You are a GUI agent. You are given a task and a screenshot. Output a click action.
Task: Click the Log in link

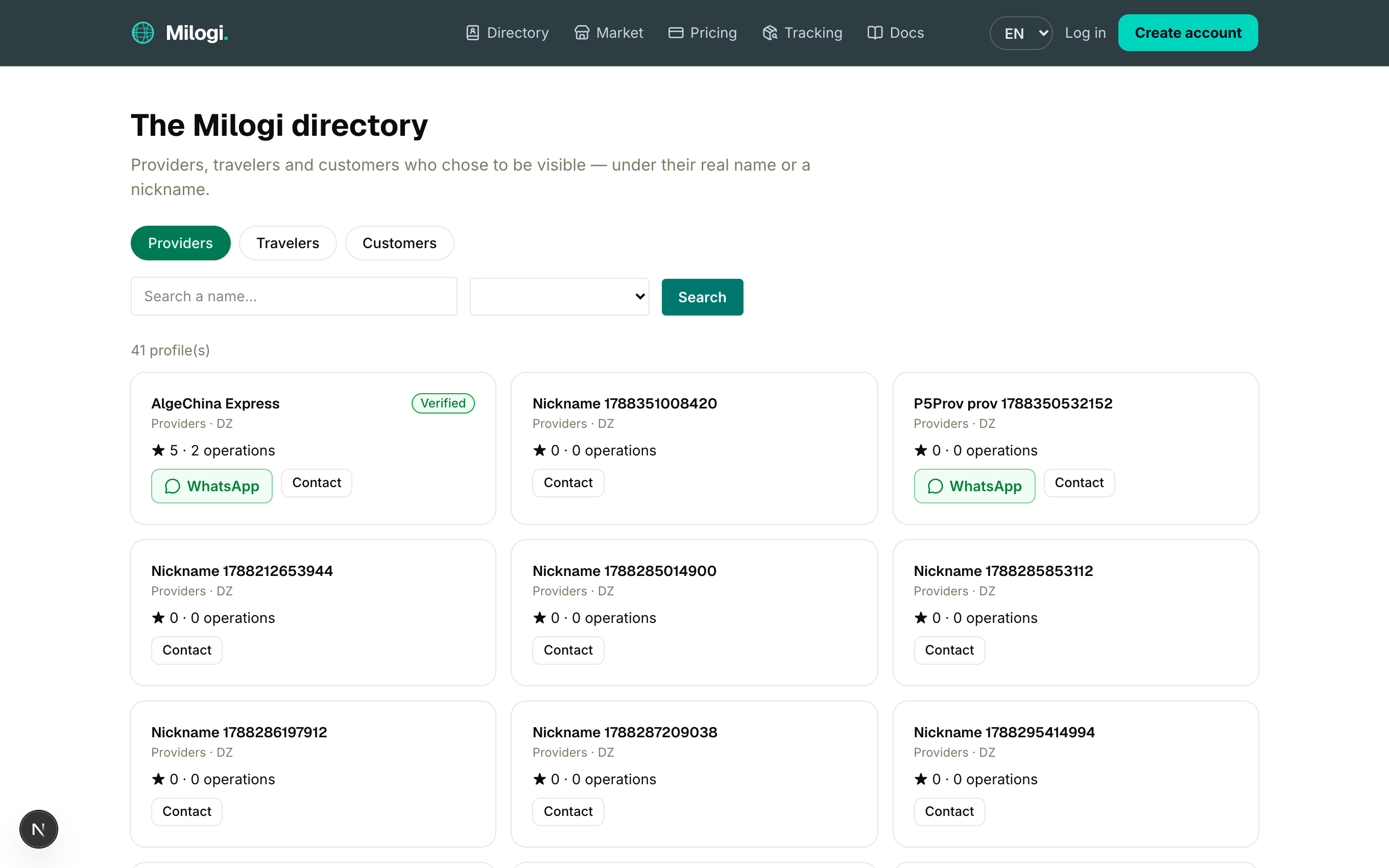pos(1085,33)
